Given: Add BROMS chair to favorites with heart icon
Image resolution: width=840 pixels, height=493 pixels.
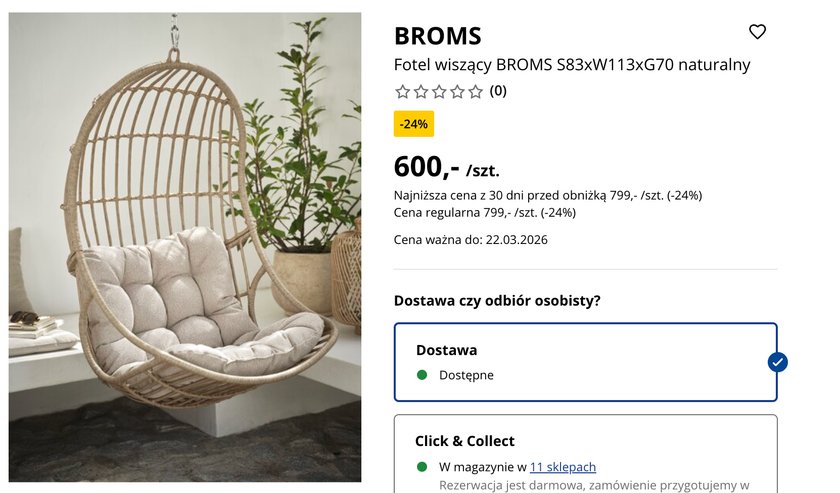Looking at the screenshot, I should pos(757,32).
